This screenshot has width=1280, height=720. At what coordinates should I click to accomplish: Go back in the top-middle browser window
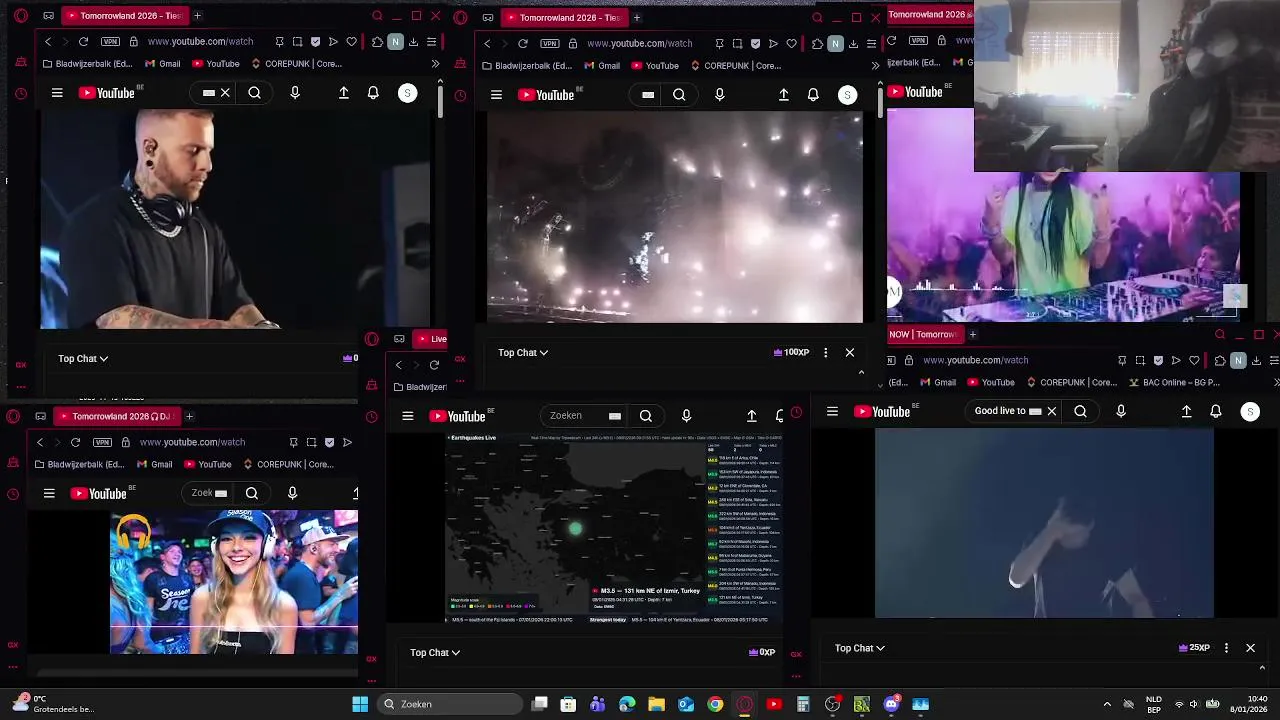pos(487,44)
